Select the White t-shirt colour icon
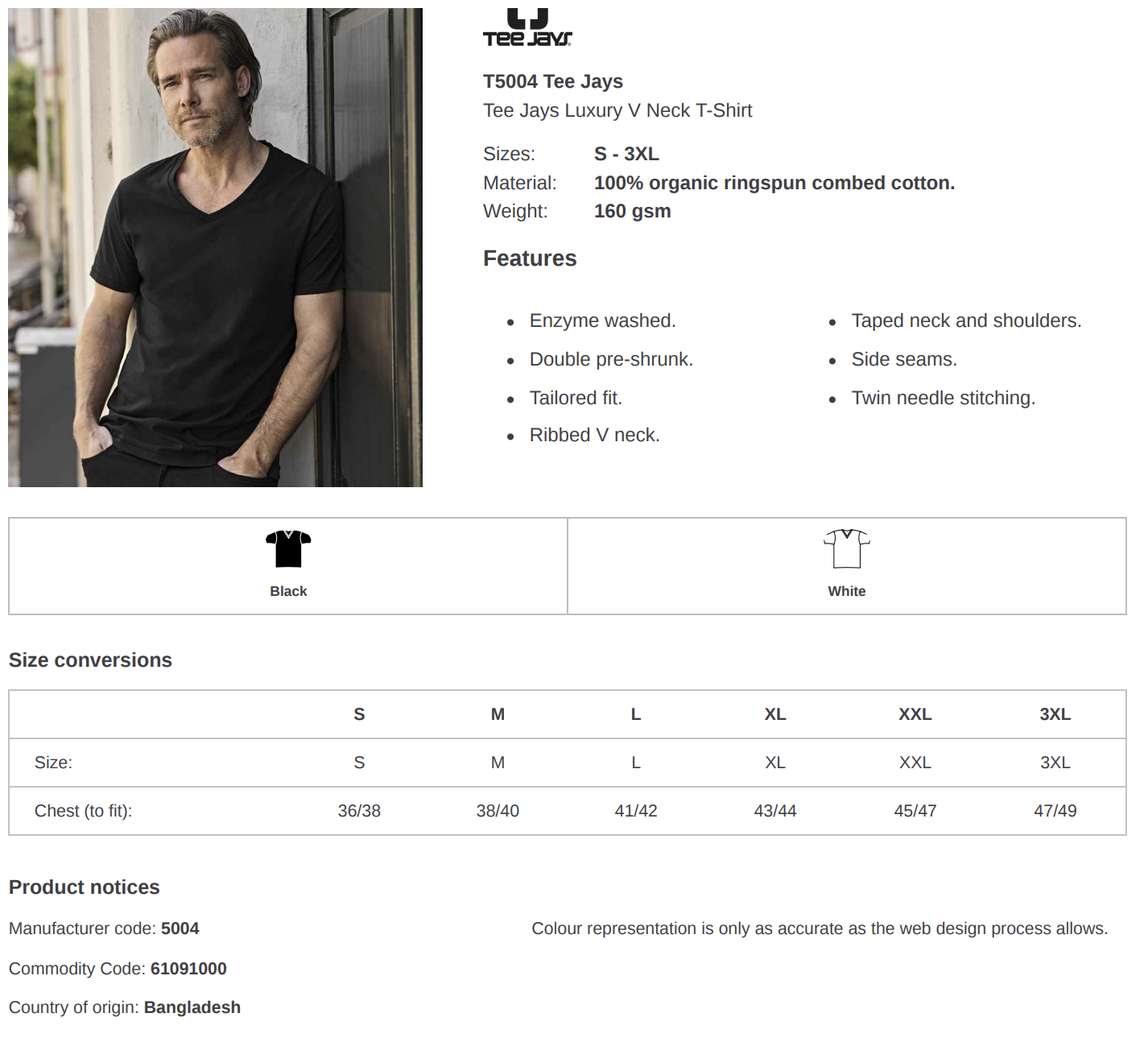This screenshot has width=1148, height=1042. [x=847, y=549]
